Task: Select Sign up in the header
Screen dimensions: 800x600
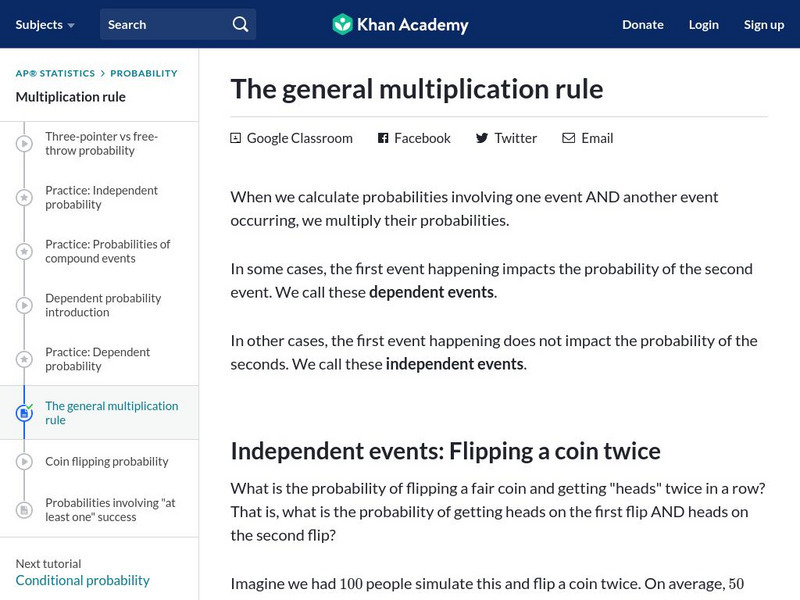Action: [x=764, y=24]
